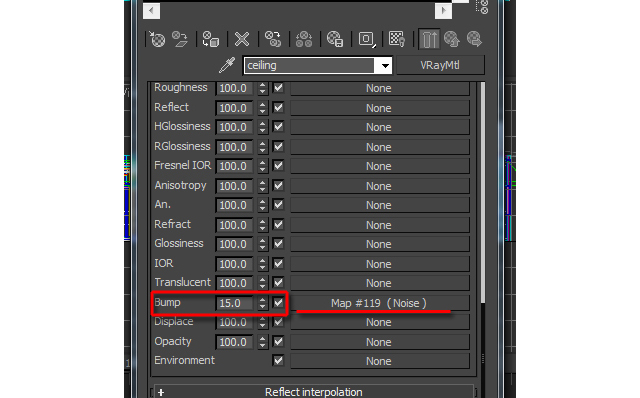640x398 pixels.
Task: Click the Roughness amount spinner arrows
Action: [x=262, y=88]
